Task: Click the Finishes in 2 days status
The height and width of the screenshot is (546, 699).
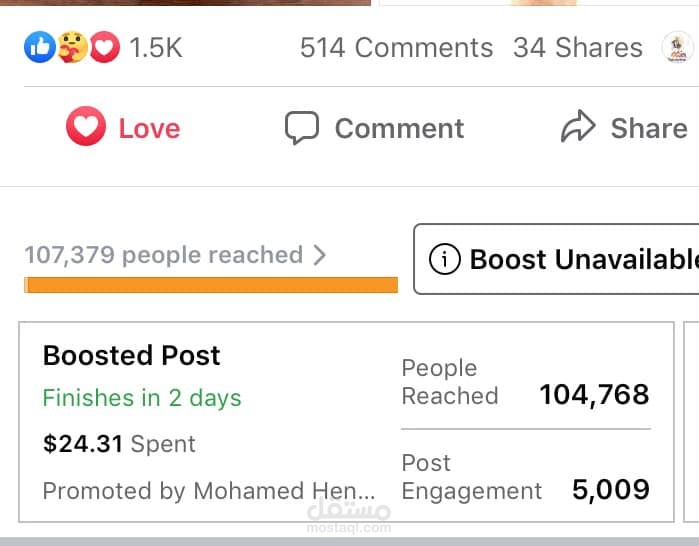Action: pyautogui.click(x=142, y=398)
